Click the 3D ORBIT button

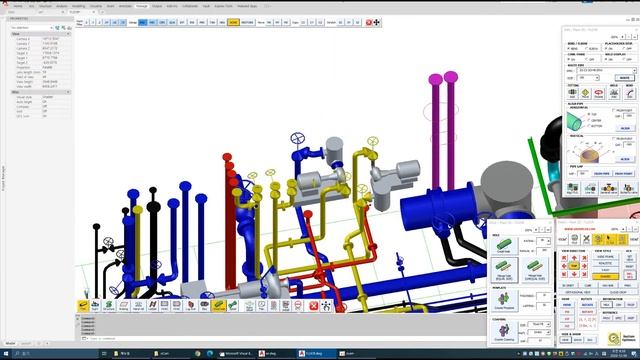tap(568, 285)
